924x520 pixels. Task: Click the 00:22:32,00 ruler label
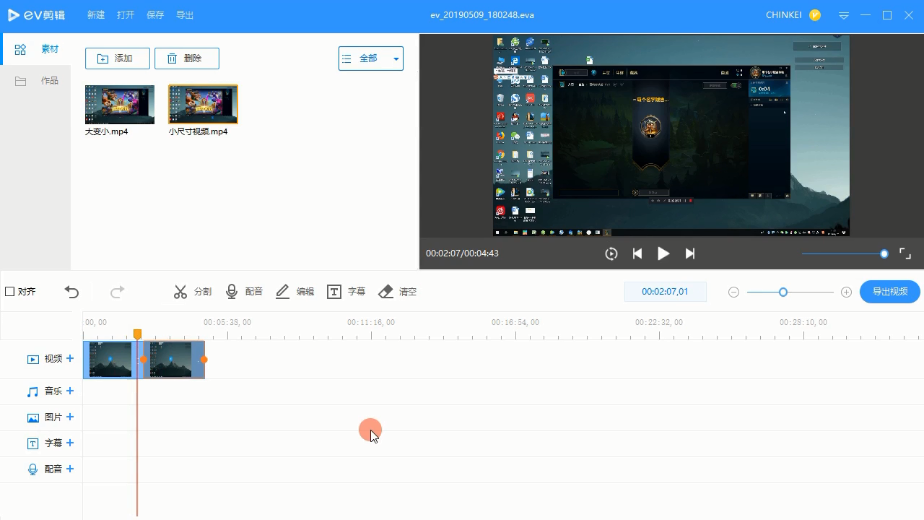tap(659, 322)
